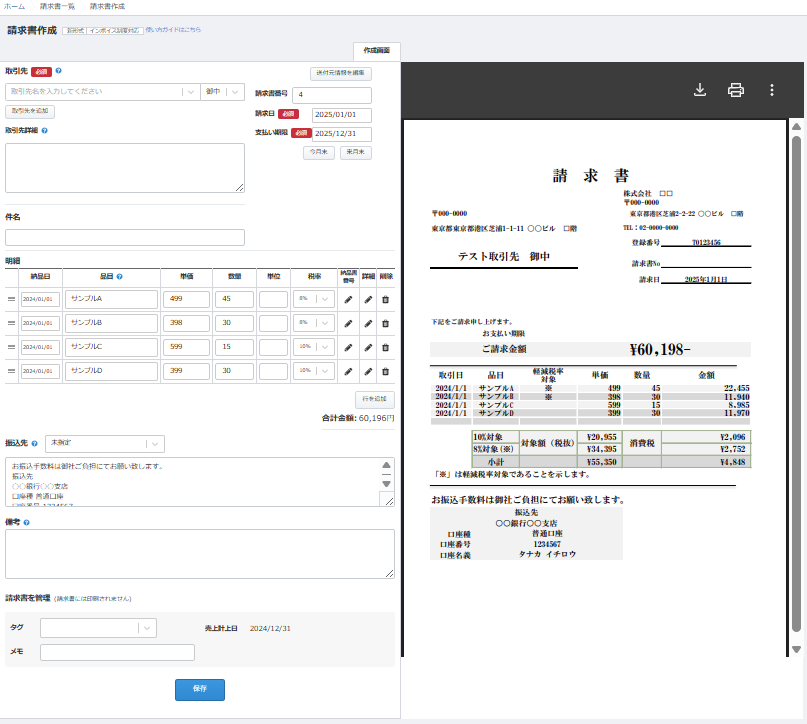Click the 件名 input field
Viewport: 807px width, 724px height.
click(x=125, y=237)
